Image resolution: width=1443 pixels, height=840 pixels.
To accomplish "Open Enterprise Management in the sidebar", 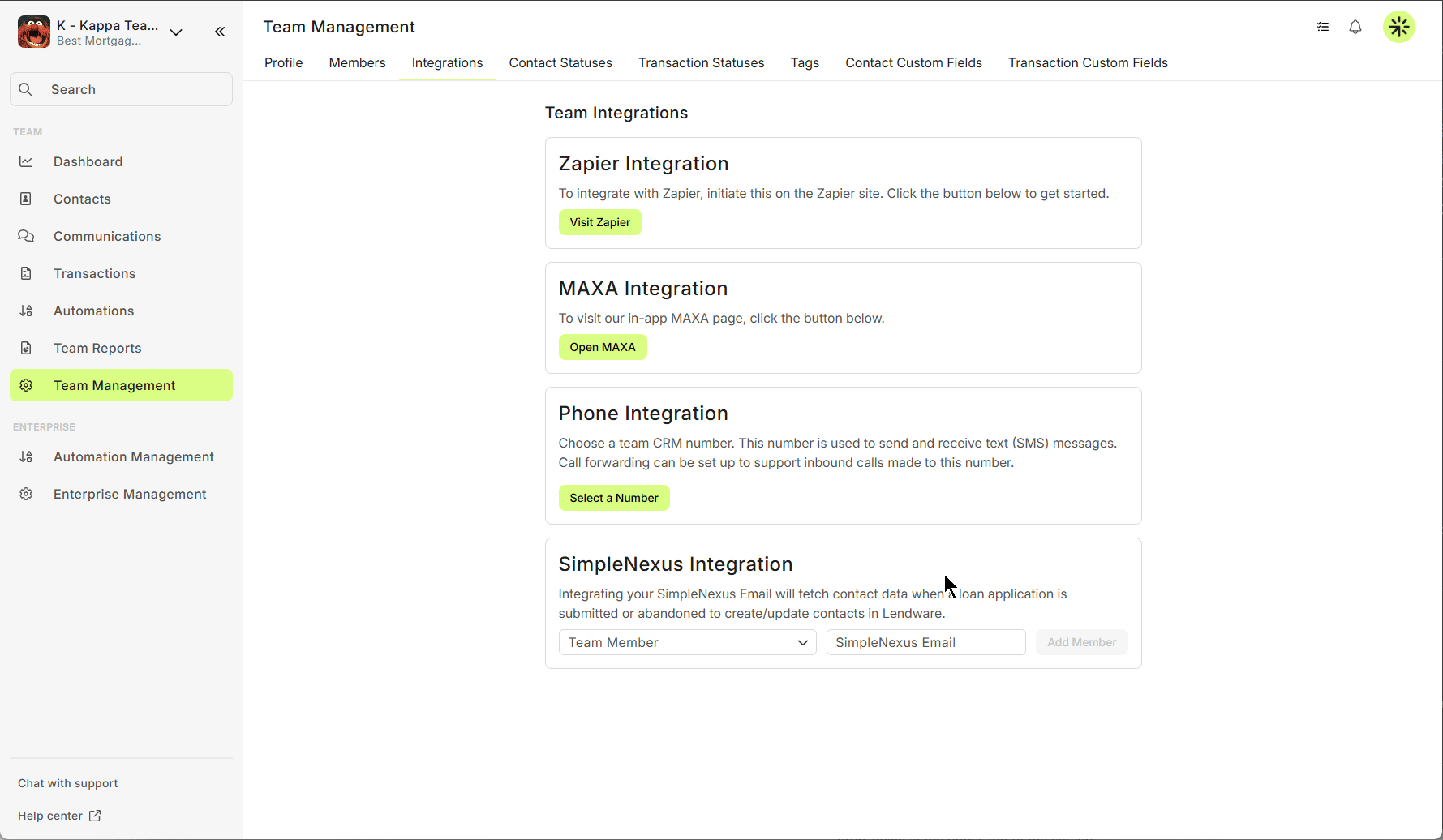I will click(130, 494).
